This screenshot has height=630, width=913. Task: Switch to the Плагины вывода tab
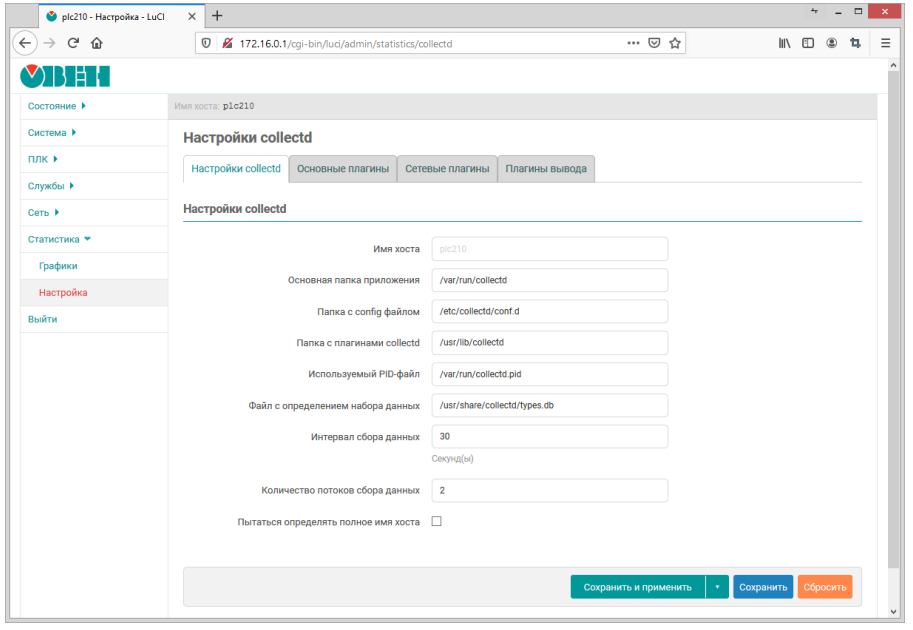click(x=546, y=169)
